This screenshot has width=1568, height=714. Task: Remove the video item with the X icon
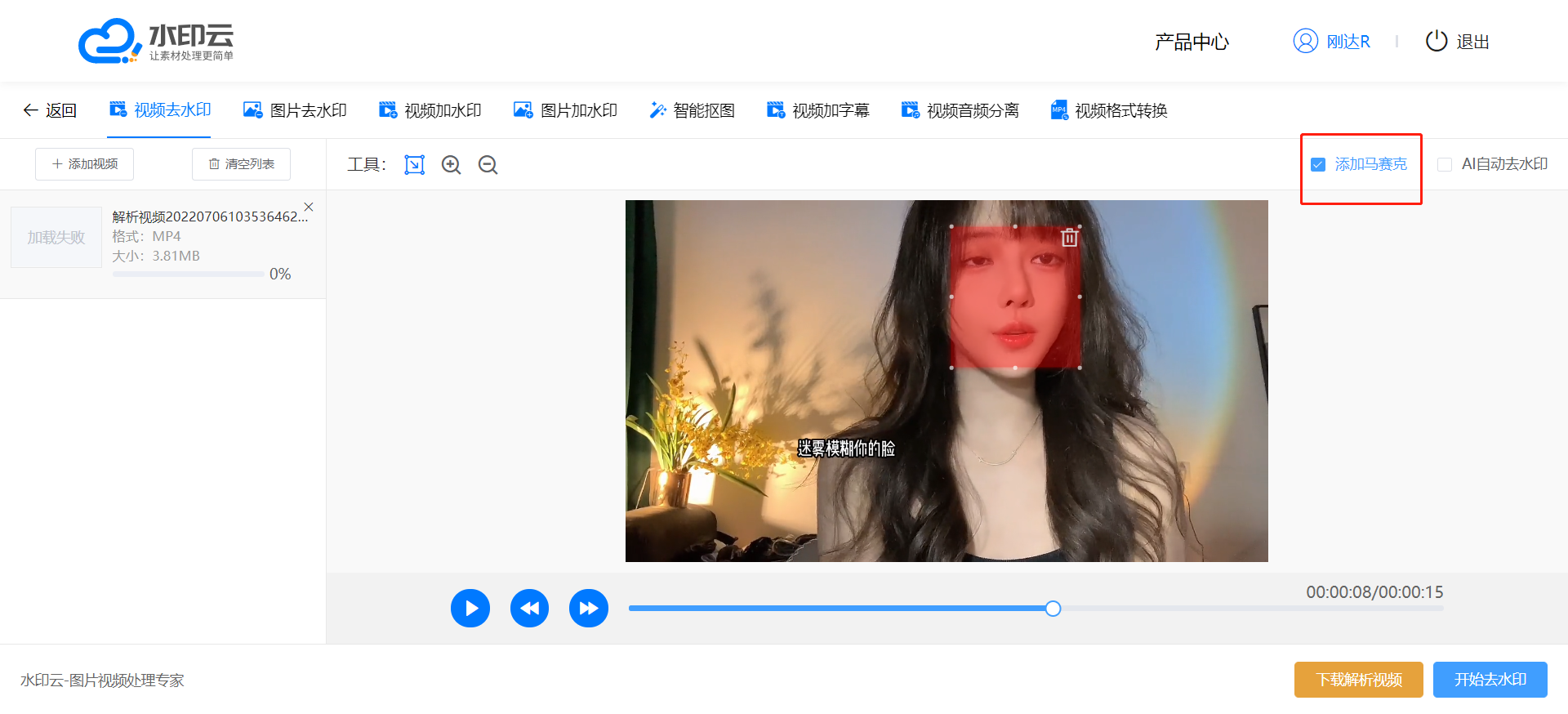pyautogui.click(x=309, y=207)
